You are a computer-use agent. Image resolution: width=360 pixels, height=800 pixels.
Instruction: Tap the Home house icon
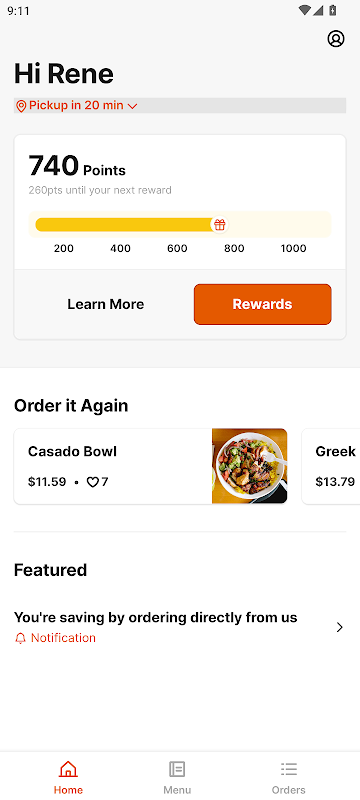(68, 769)
